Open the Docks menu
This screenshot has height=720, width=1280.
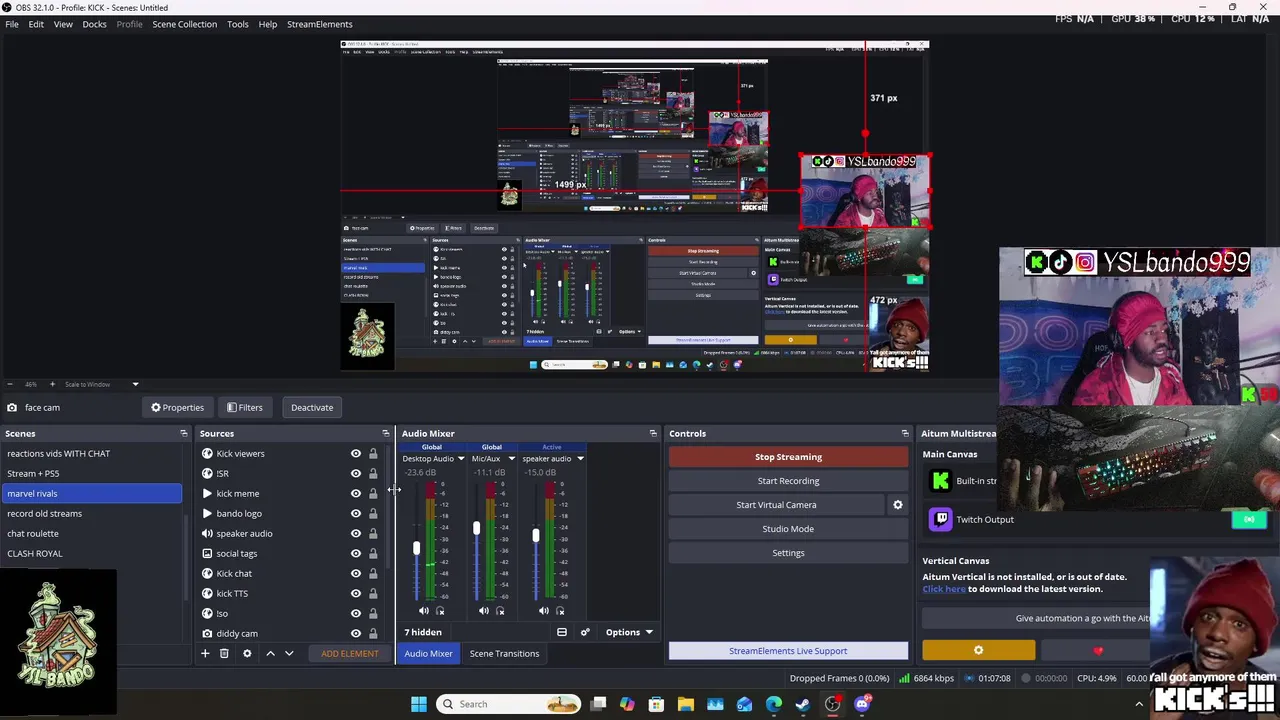coord(94,24)
